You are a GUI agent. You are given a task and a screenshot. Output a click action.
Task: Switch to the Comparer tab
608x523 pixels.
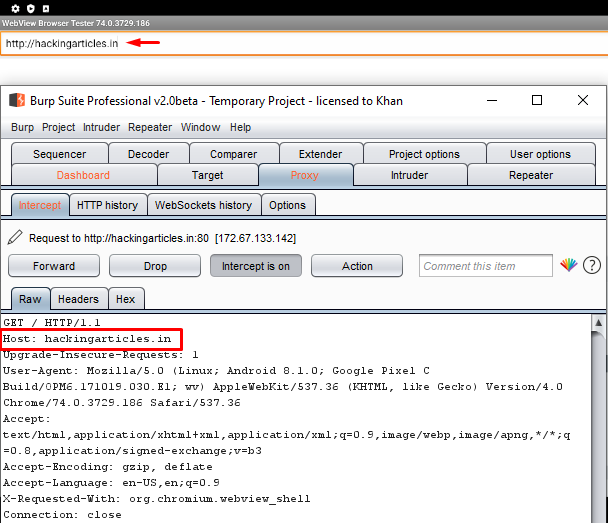tap(233, 154)
